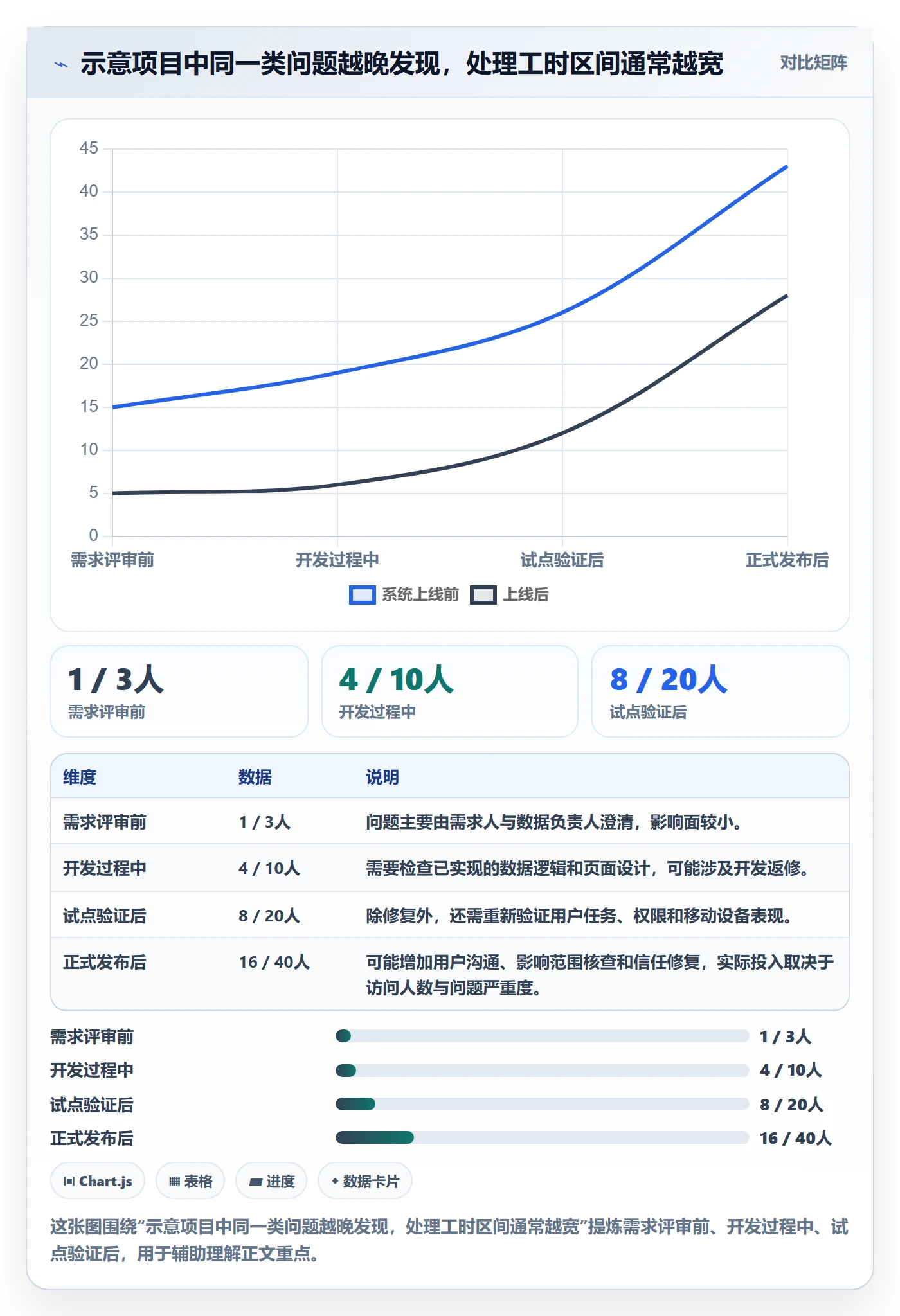This screenshot has height=1316, width=900.
Task: Click the grid icon in the 表格 chip
Action: (174, 1181)
